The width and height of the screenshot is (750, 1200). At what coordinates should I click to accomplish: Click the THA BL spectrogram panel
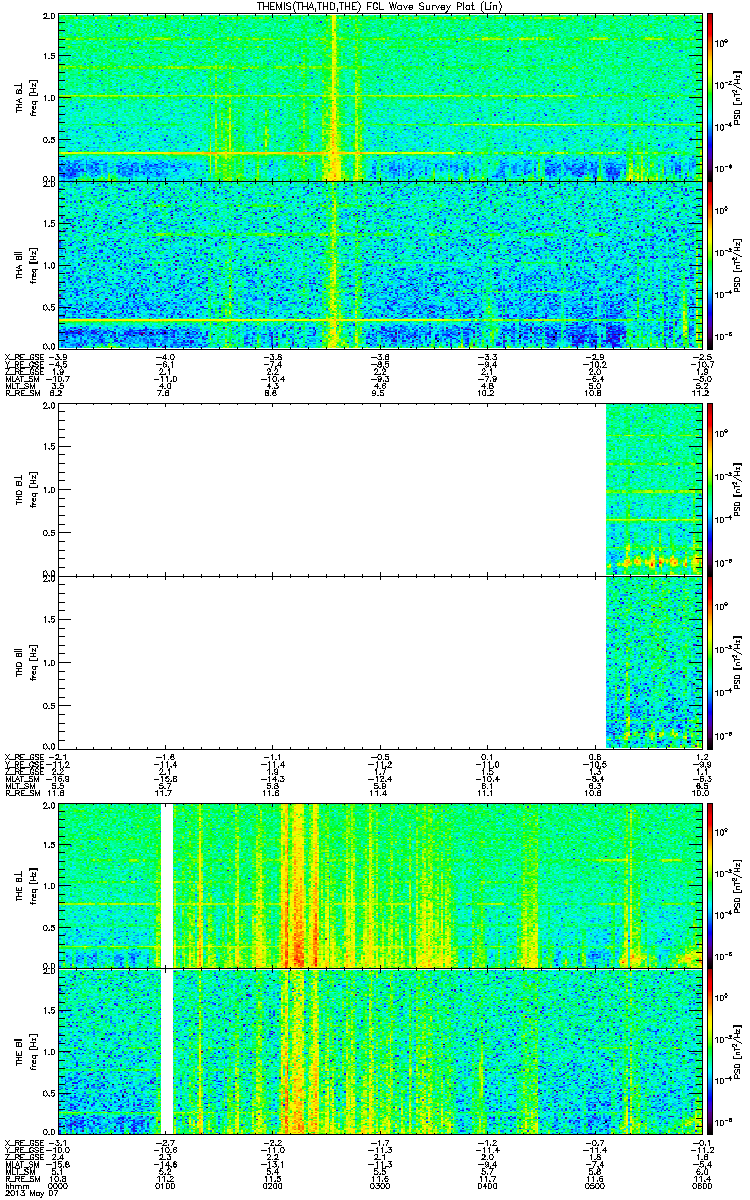pos(381,98)
